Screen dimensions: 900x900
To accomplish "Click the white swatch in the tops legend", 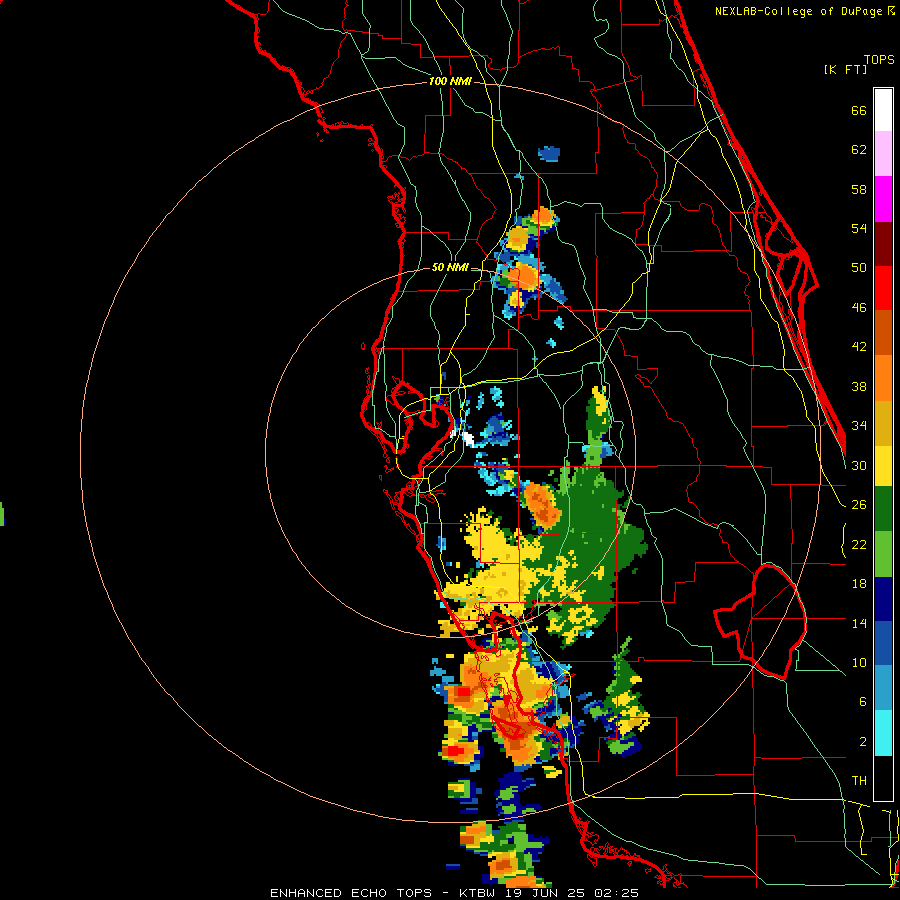I will click(883, 110).
